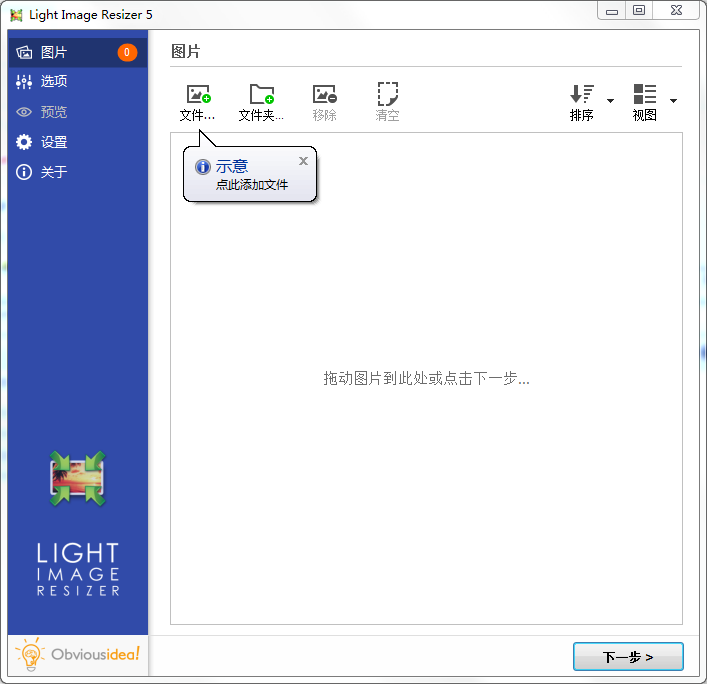Open the 关于 sidebar tab
Viewport: 707px width, 684px height.
(78, 172)
